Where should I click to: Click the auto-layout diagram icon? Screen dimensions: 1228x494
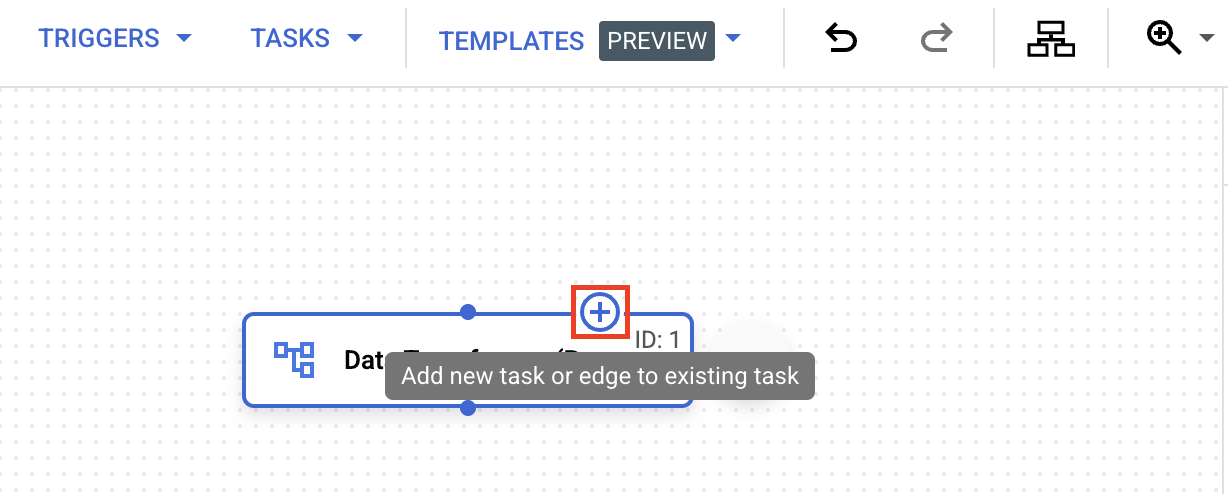click(1051, 40)
